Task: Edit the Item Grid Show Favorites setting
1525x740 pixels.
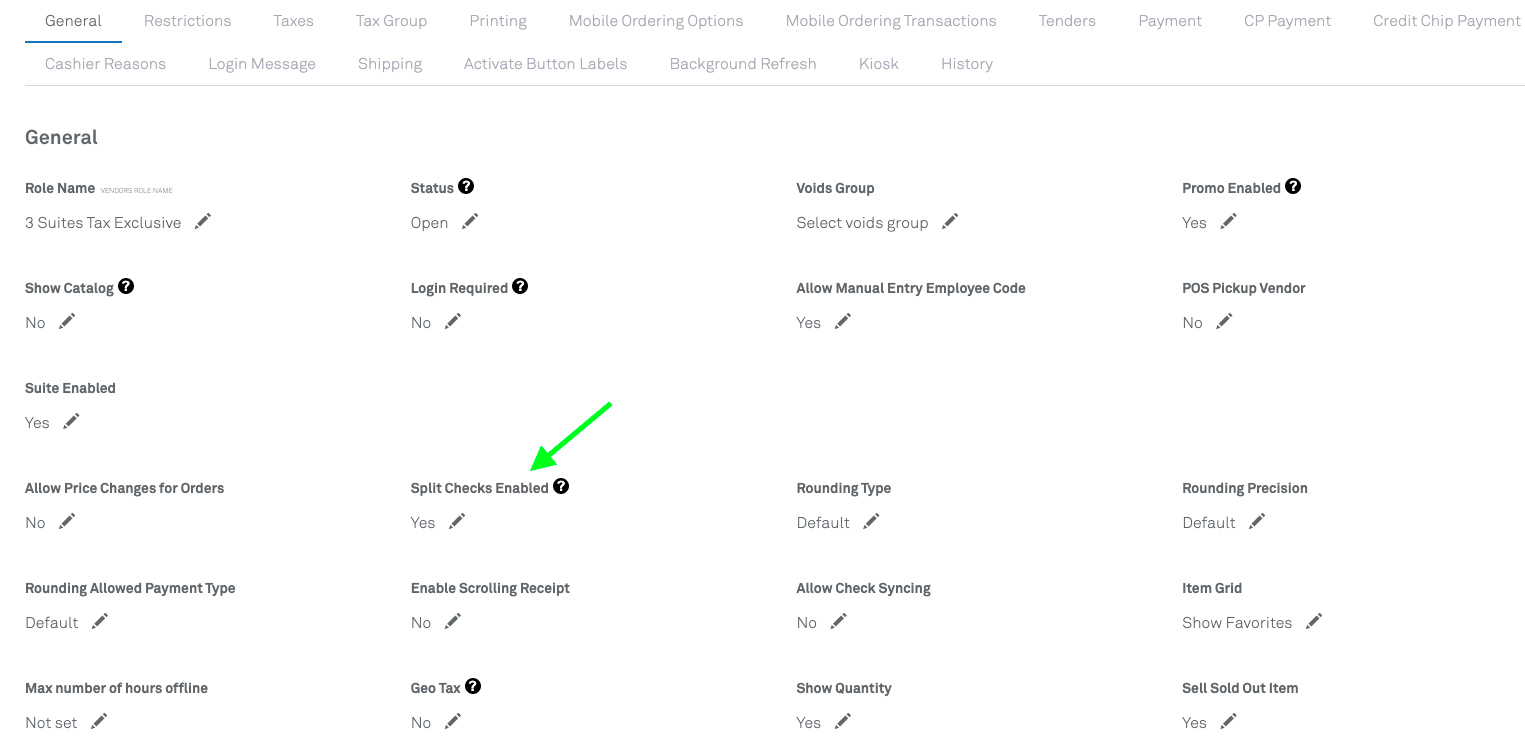Action: point(1314,622)
